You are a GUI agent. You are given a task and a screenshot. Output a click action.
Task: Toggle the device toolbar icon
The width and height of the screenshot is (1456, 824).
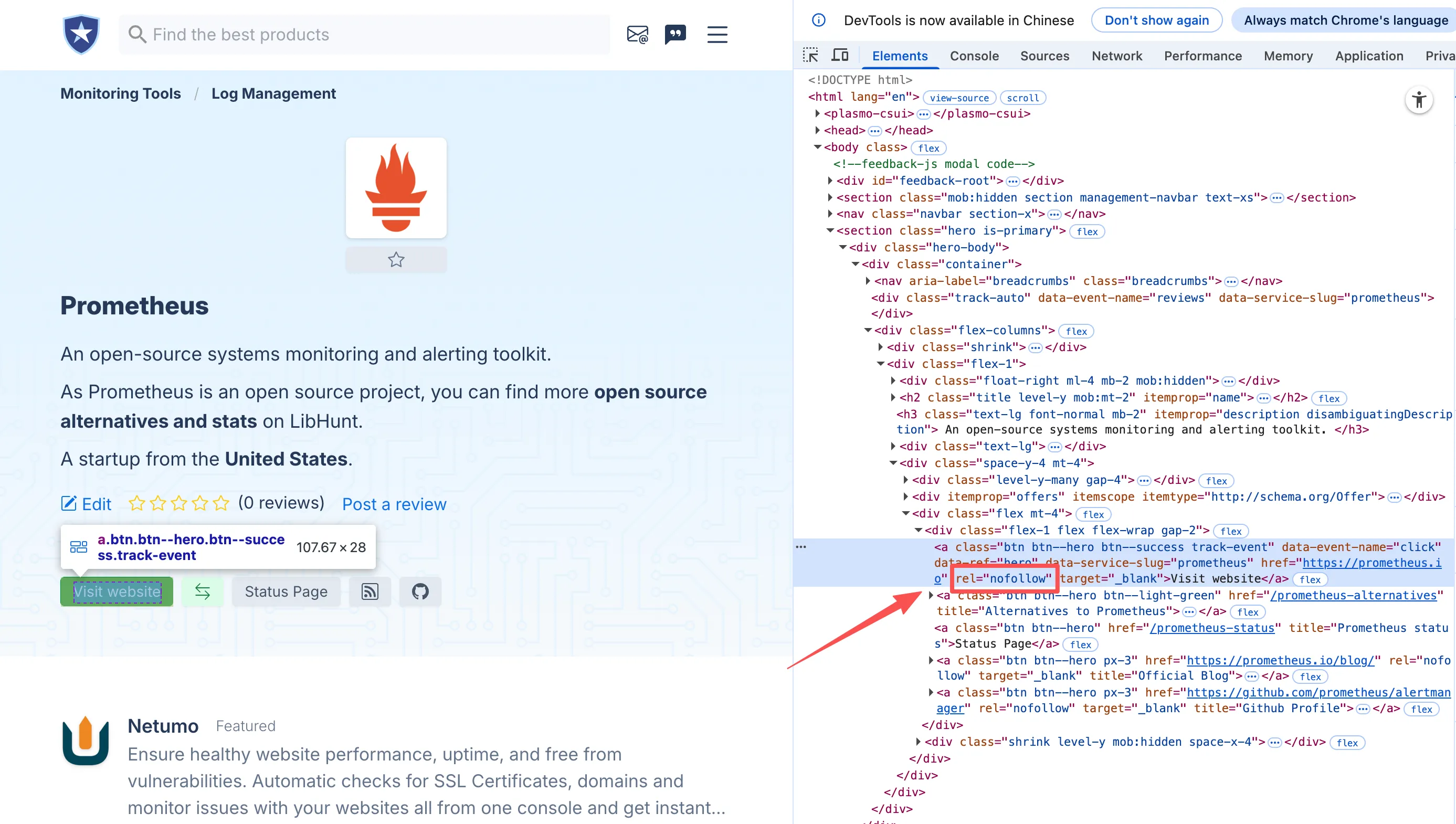coord(840,56)
